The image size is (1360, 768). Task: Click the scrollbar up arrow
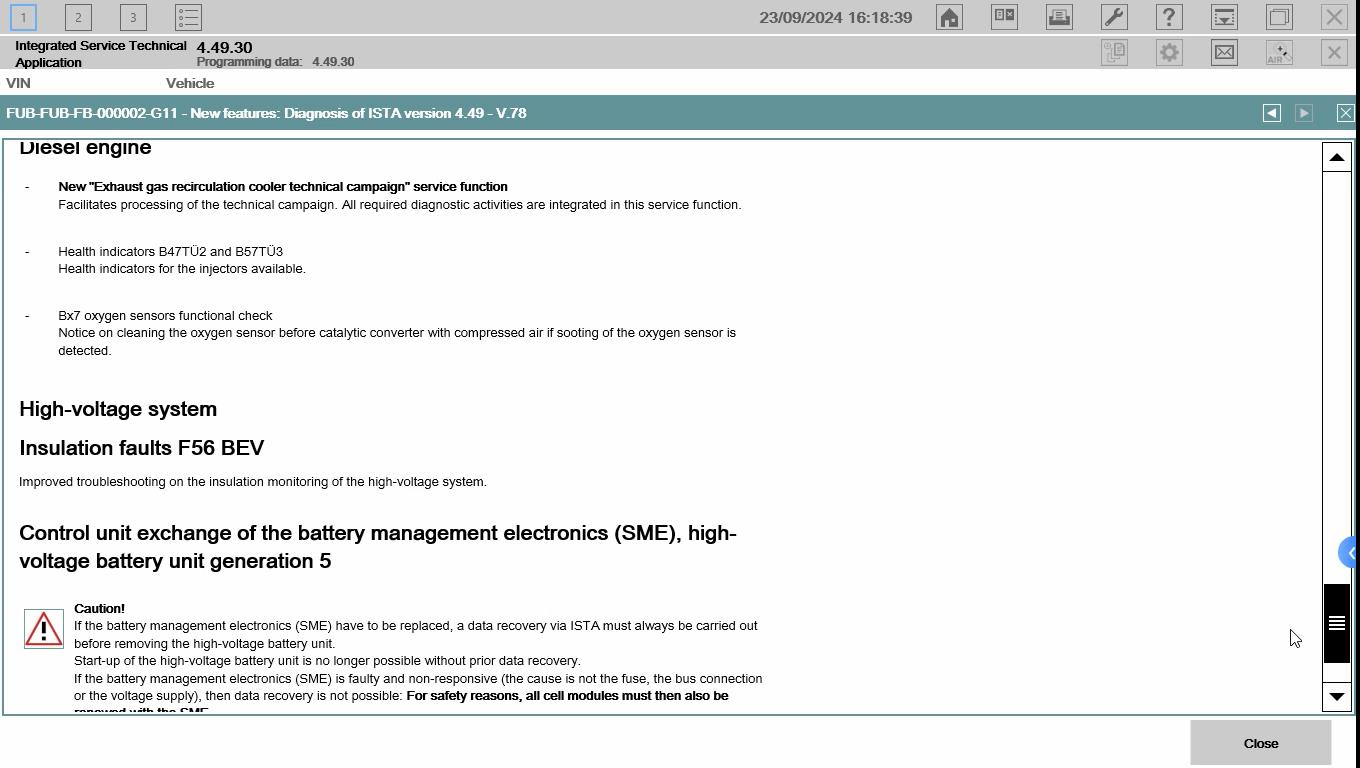(x=1337, y=157)
